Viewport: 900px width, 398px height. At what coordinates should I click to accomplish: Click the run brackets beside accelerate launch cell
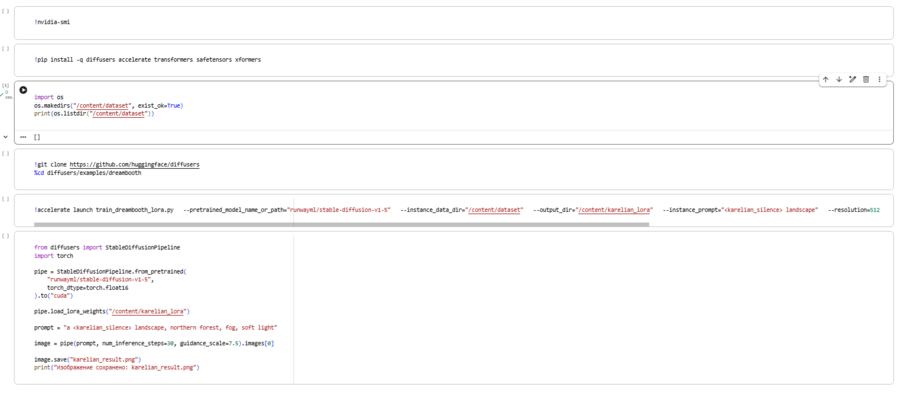[6, 199]
